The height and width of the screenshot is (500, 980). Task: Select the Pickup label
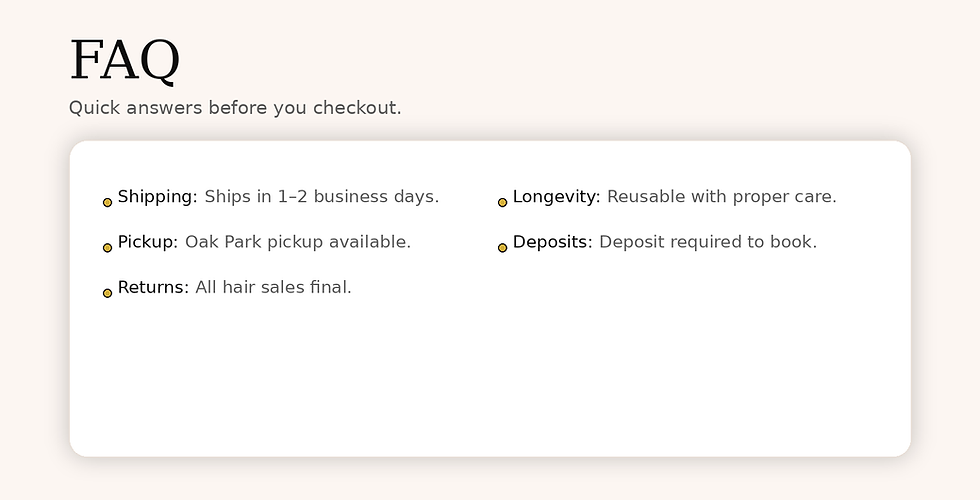[x=147, y=242]
